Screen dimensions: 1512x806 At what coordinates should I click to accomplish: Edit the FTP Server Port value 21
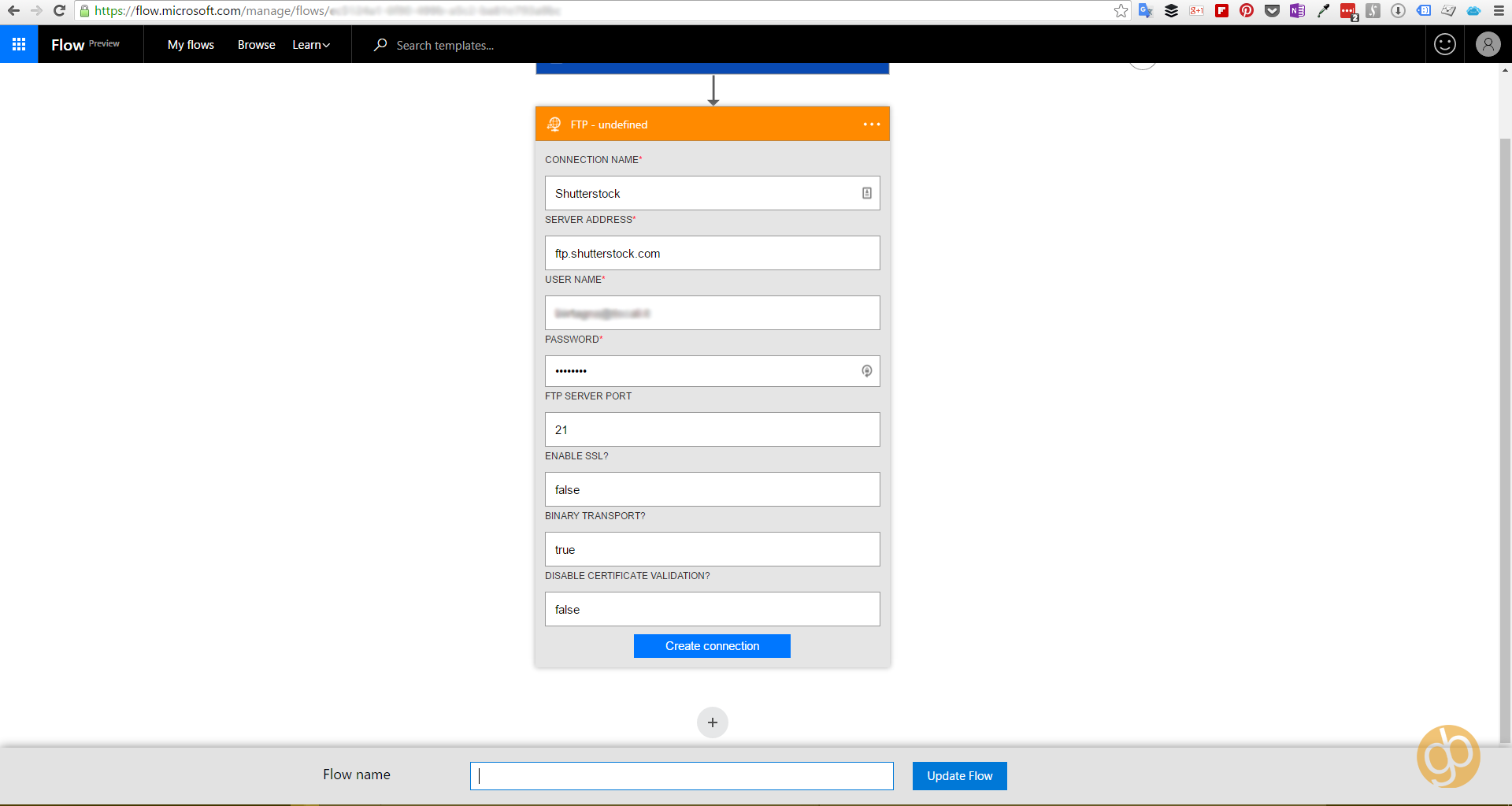point(712,429)
